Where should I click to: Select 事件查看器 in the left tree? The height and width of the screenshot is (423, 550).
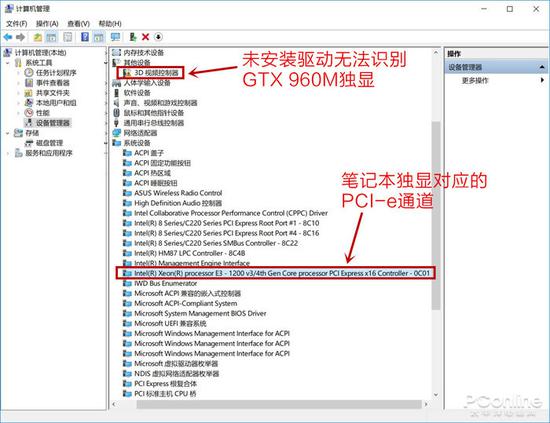53,83
